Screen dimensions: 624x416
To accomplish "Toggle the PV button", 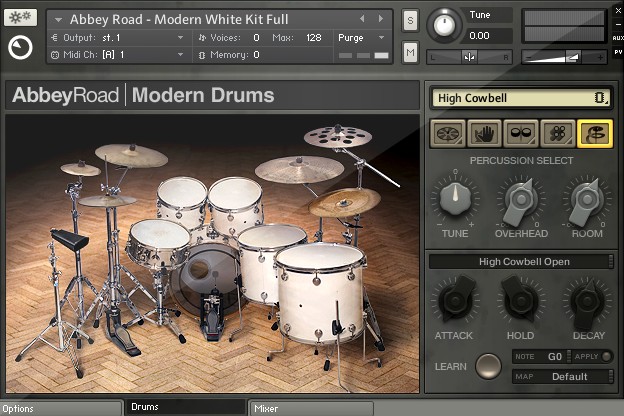I will (618, 52).
